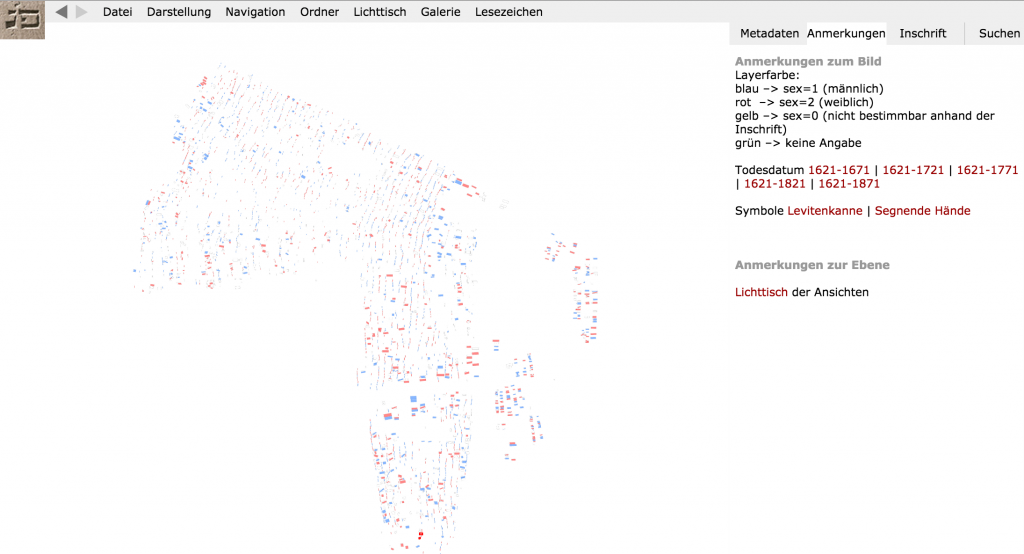Screen dimensions: 1024x554
Task: Select the 1621-1871 date range link
Action: tap(849, 184)
